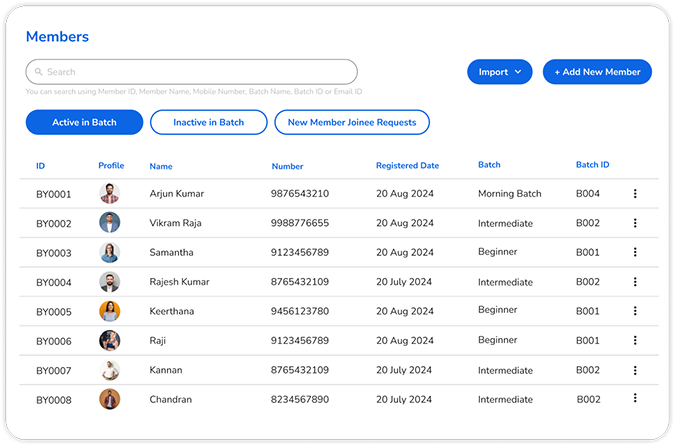The width and height of the screenshot is (675, 446).
Task: Switch to Inactive in Batch tab
Action: point(208,122)
